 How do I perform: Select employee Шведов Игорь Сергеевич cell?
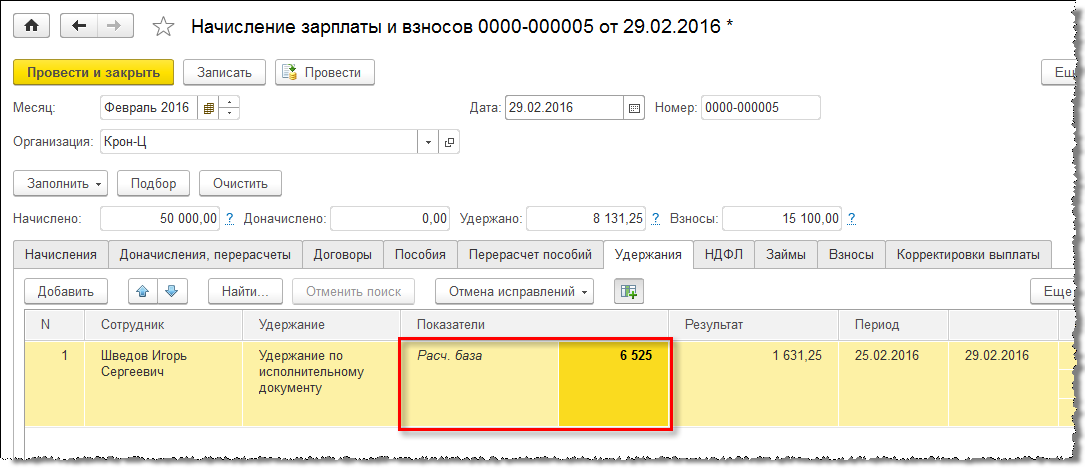click(x=163, y=384)
